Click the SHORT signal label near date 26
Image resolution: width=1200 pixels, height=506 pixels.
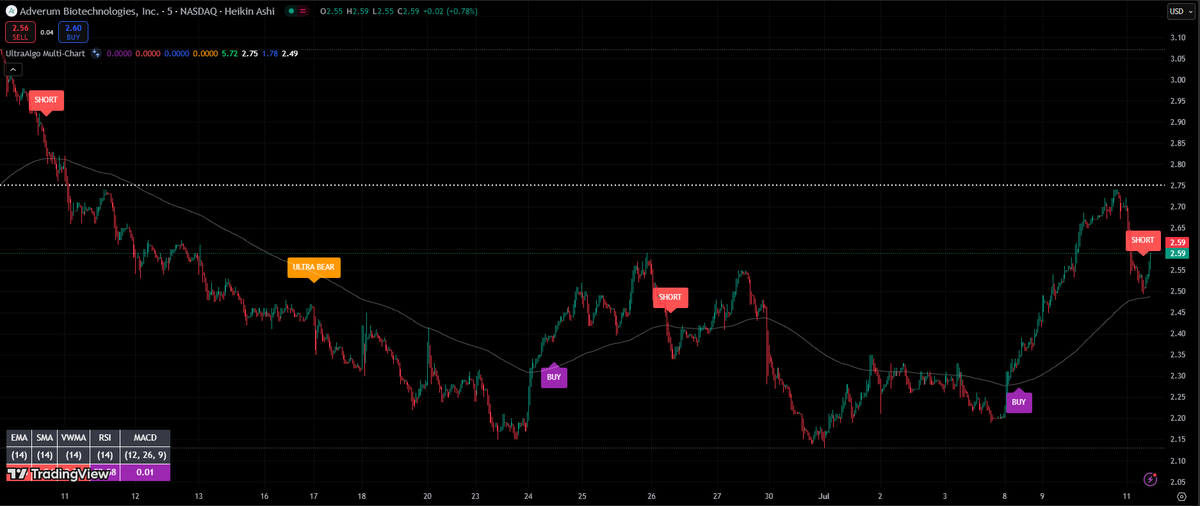tap(670, 298)
